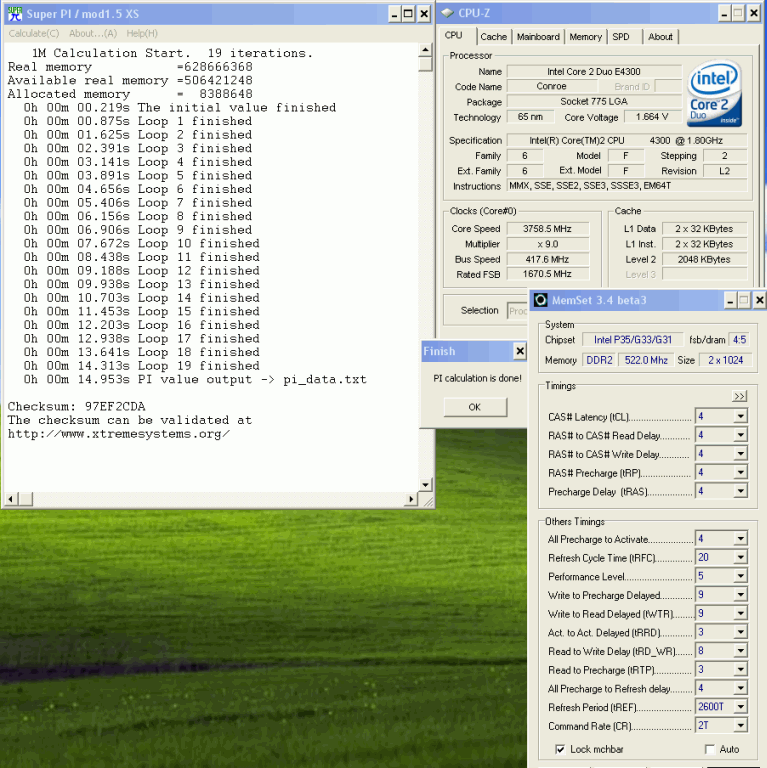
Task: Click the Super PI vertical scrollbar down arrow
Action: tap(425, 485)
